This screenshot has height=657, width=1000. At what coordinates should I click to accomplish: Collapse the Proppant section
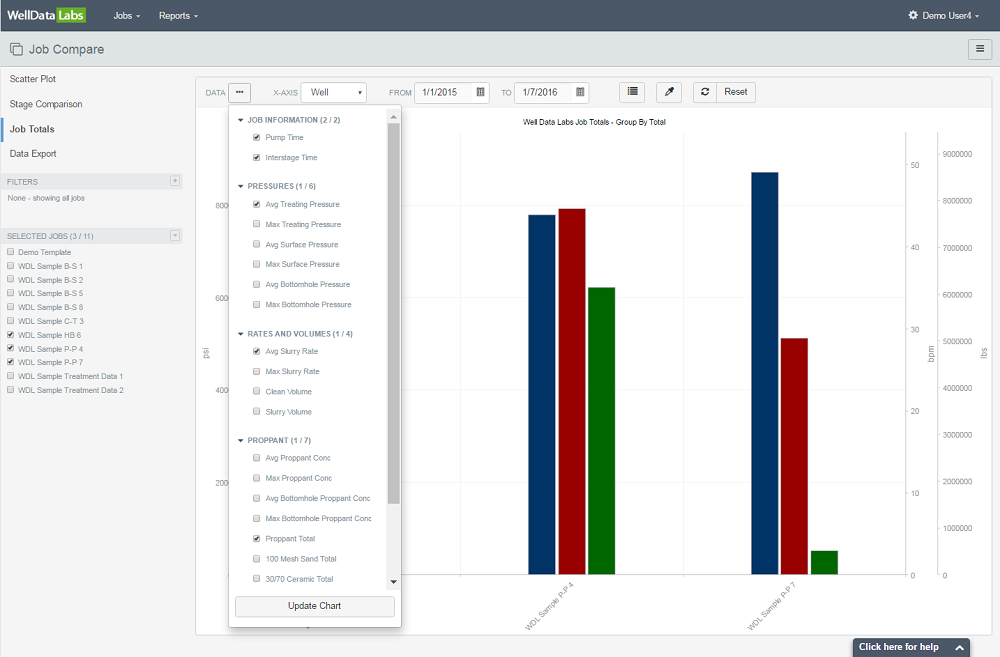pos(240,440)
